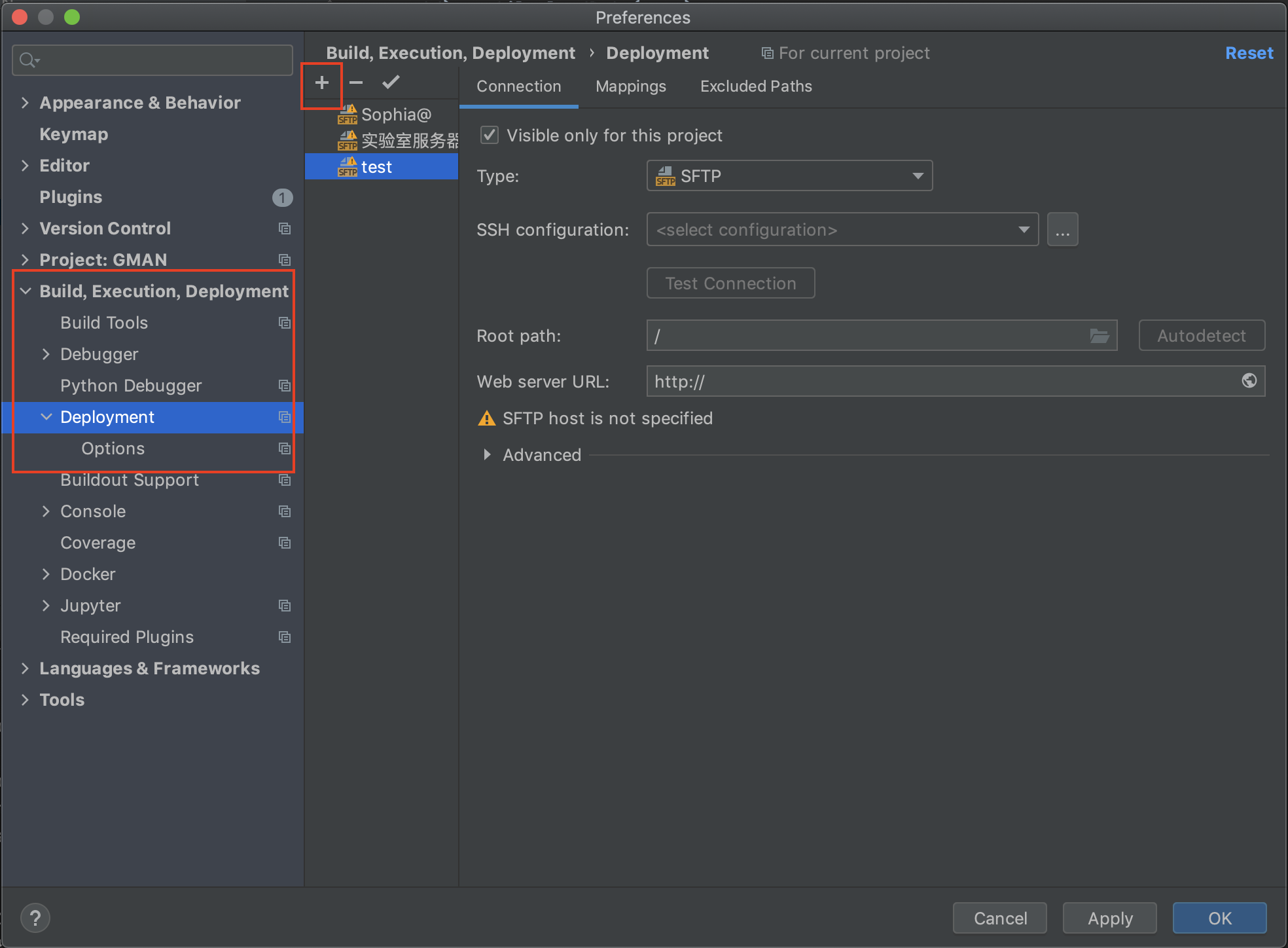Remove selected server with minus icon
This screenshot has width=1288, height=948.
356,82
